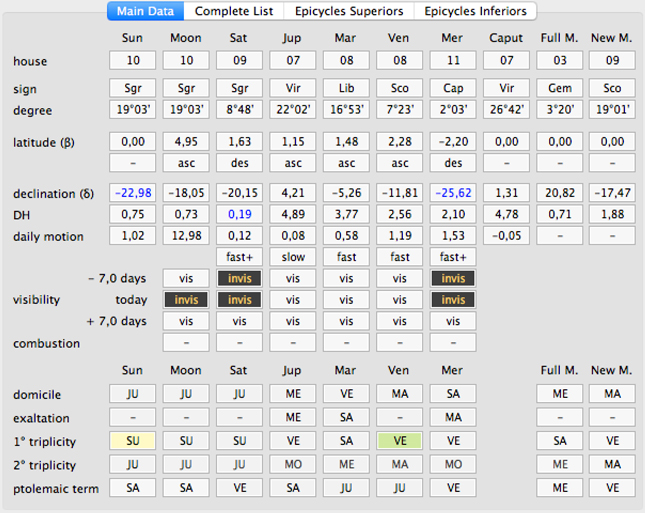The image size is (645, 513).
Task: Click the Ven degree value 7°23'
Action: pyautogui.click(x=399, y=109)
